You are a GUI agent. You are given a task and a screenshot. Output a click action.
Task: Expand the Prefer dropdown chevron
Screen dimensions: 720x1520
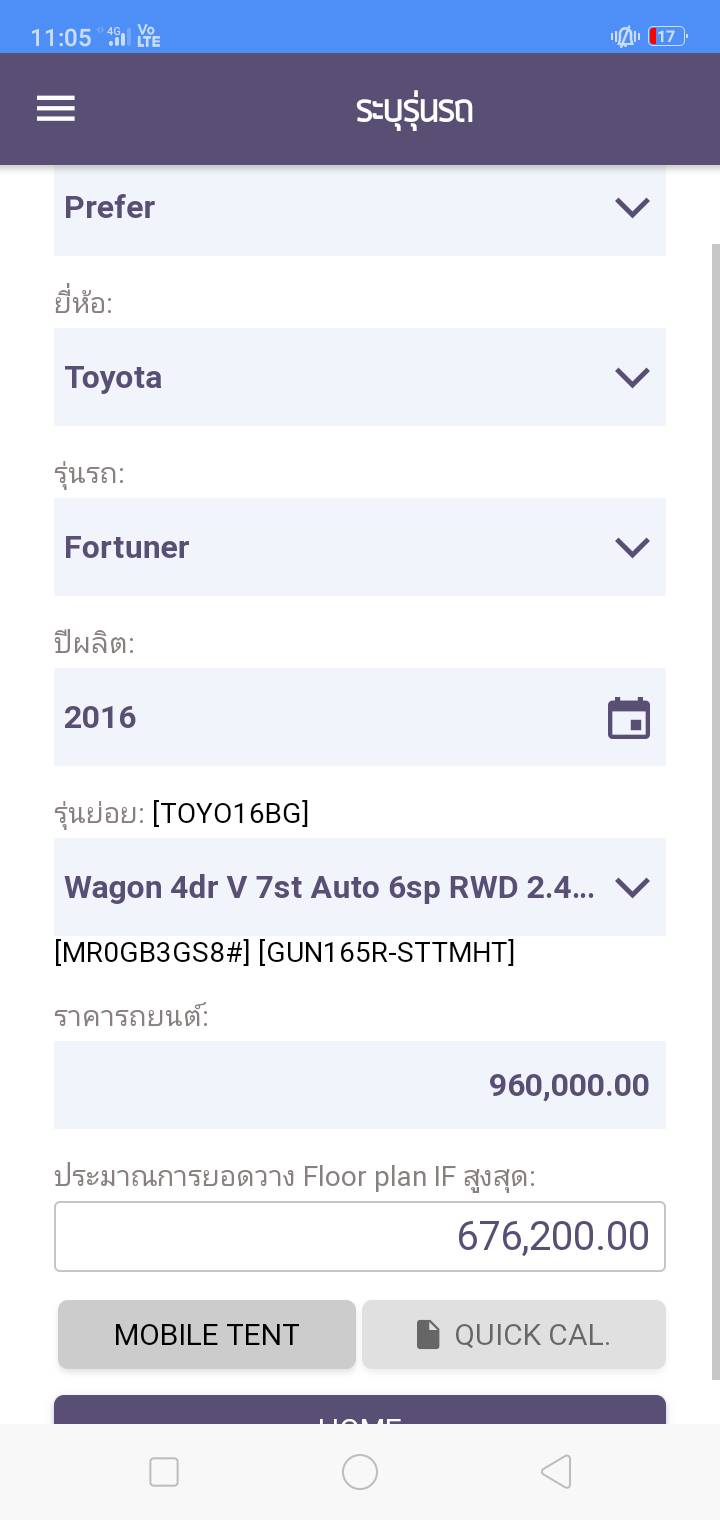pos(632,207)
